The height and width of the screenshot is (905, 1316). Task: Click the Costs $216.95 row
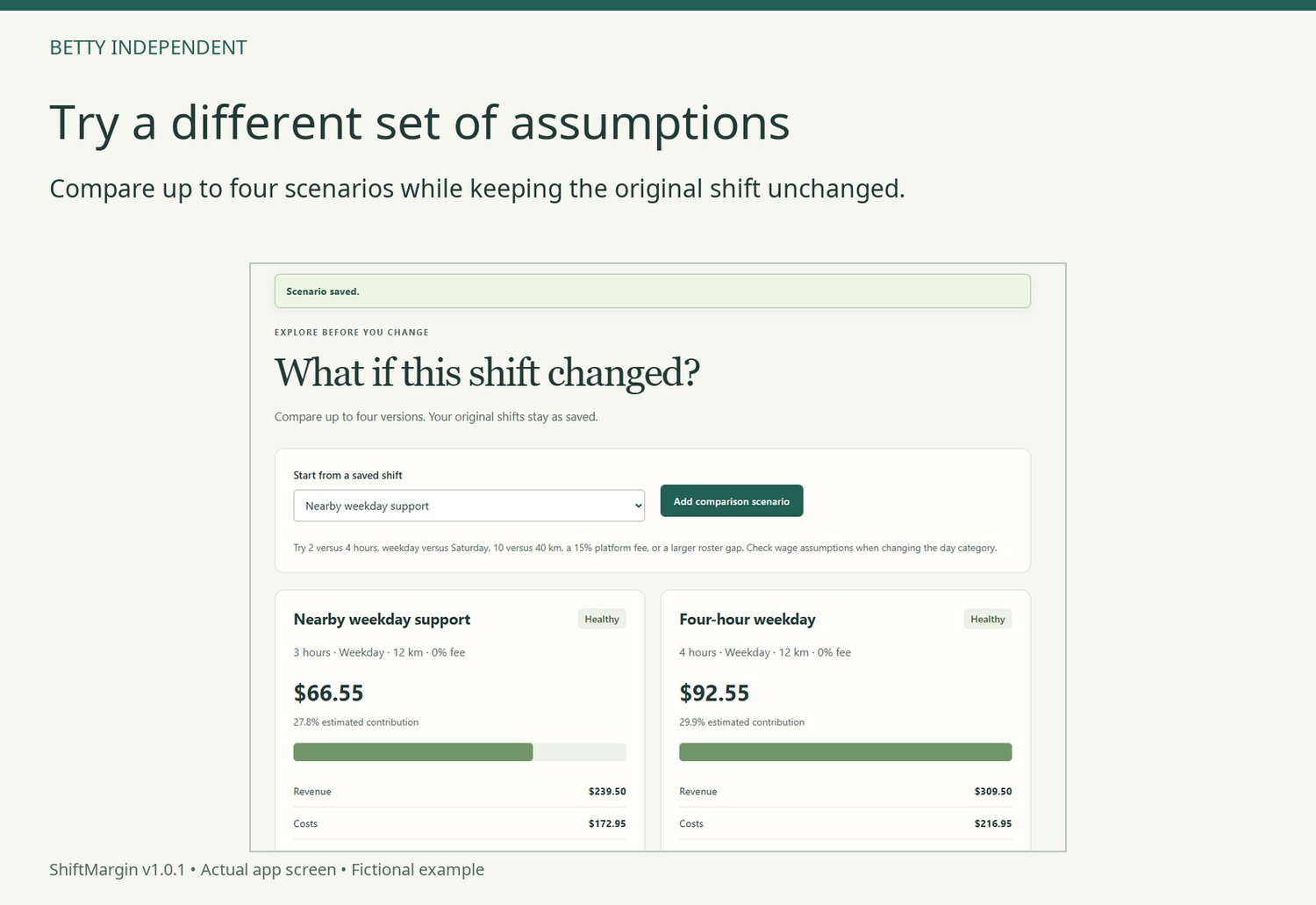(846, 823)
